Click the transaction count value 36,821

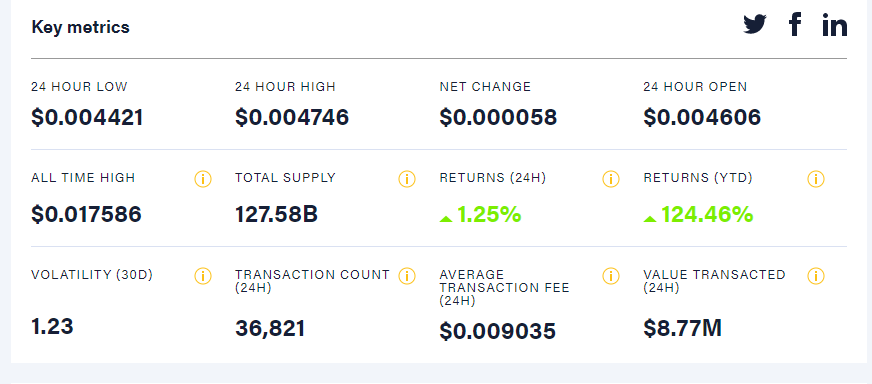click(x=270, y=328)
